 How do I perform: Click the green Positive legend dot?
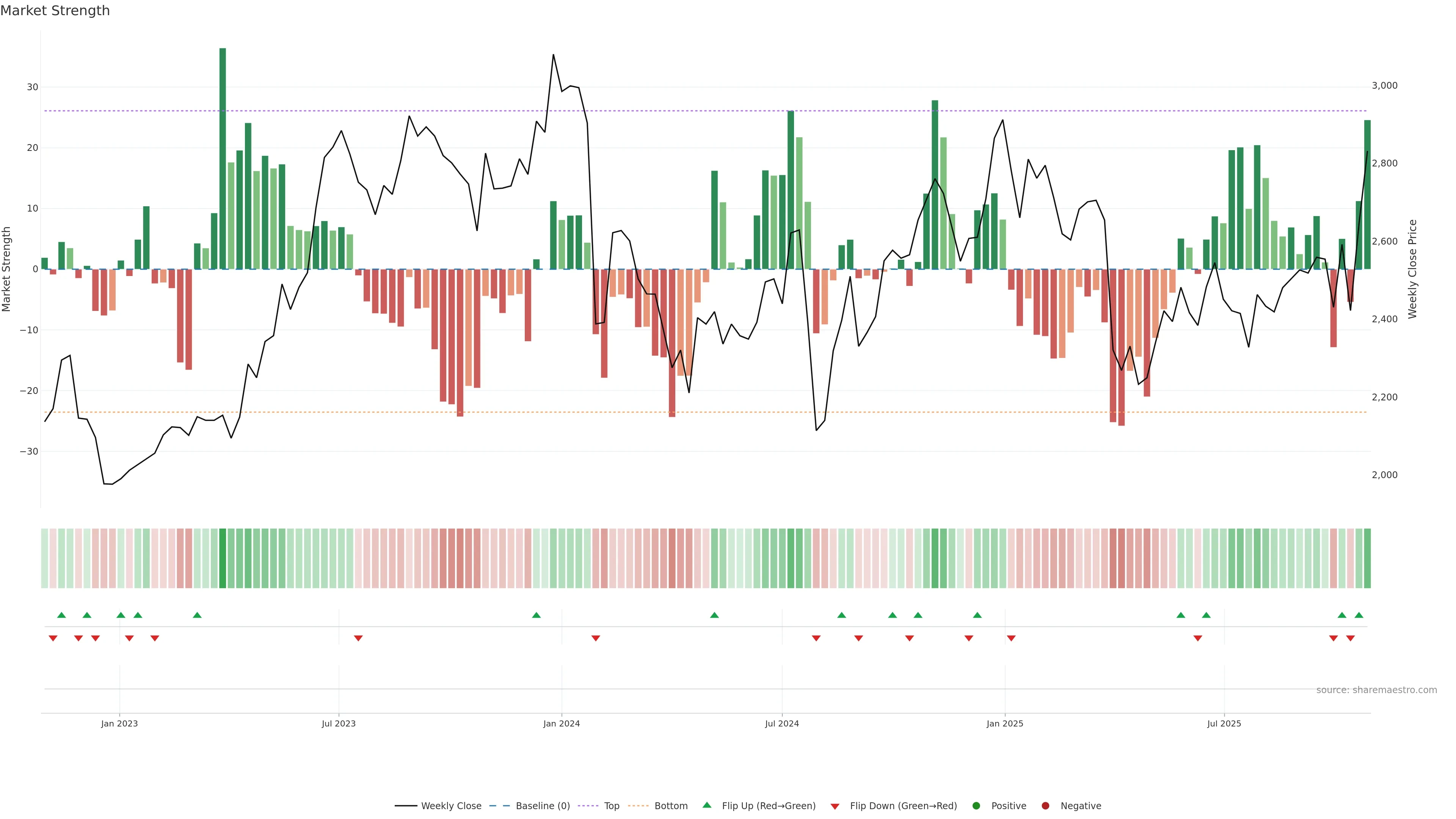[976, 806]
